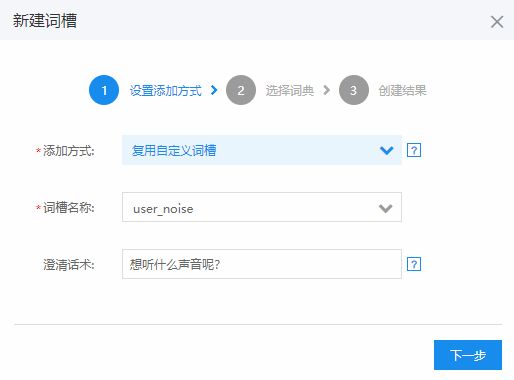The height and width of the screenshot is (380, 514).
Task: Go to the 选择词典 step label
Action: (290, 90)
